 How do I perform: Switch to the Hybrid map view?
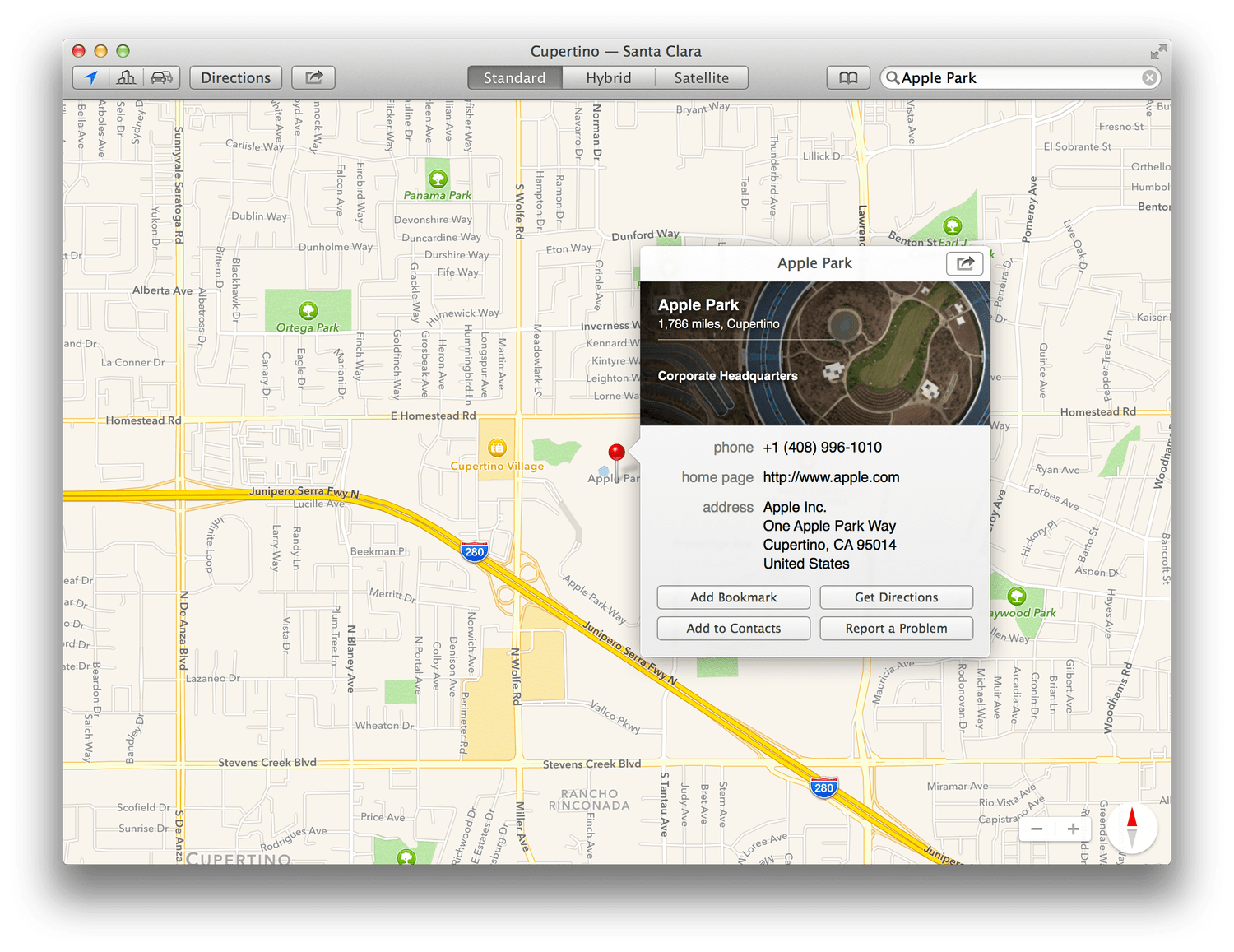click(609, 77)
